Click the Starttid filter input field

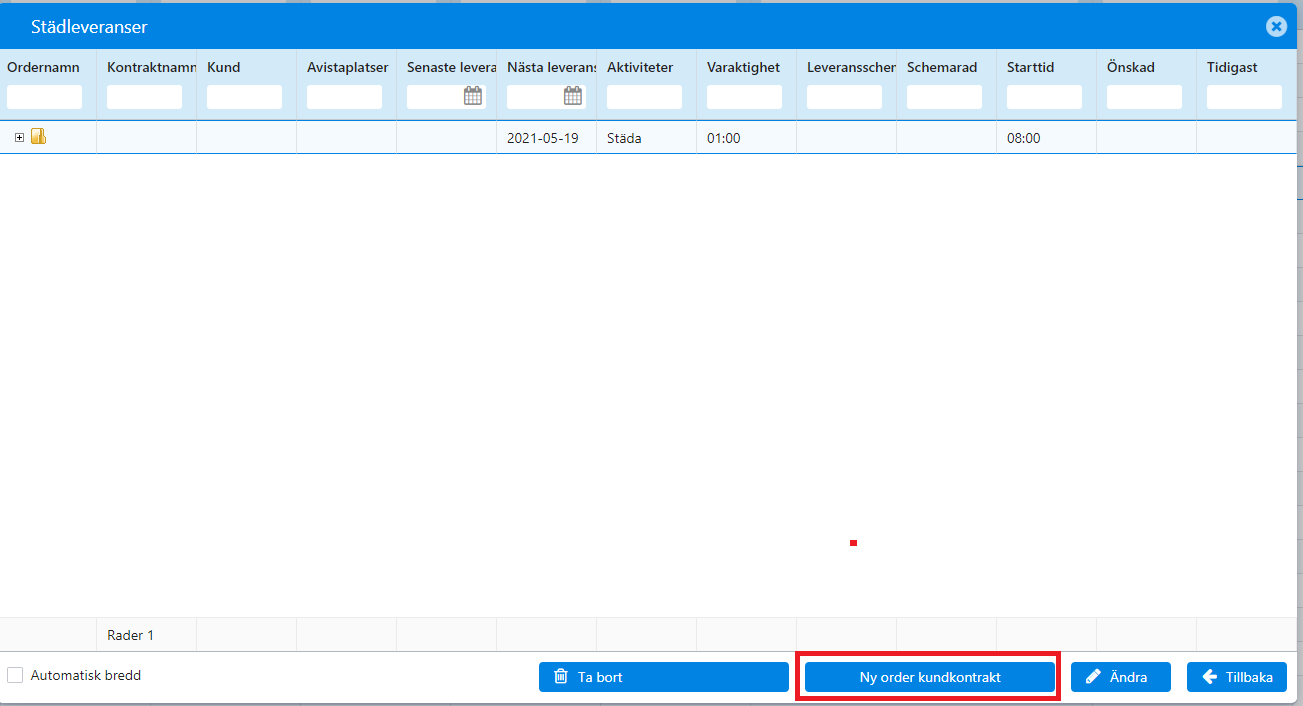tap(1044, 97)
